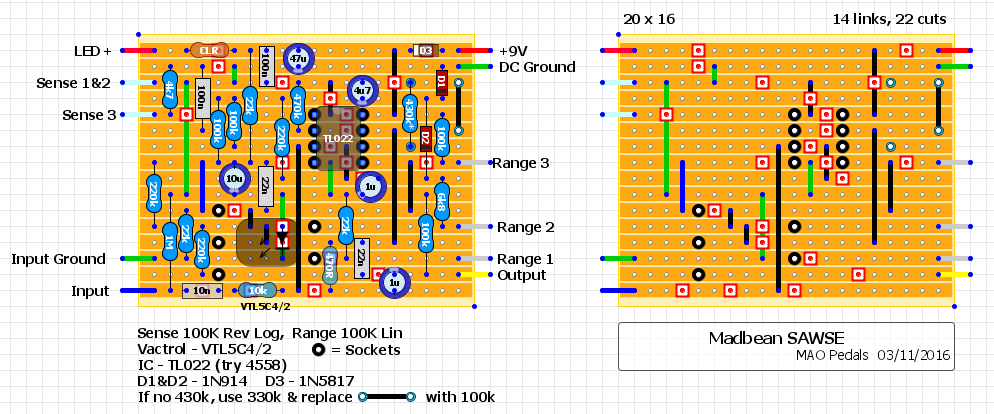994x414 pixels.
Task: Click the 6k8 resistor
Action: (x=441, y=200)
